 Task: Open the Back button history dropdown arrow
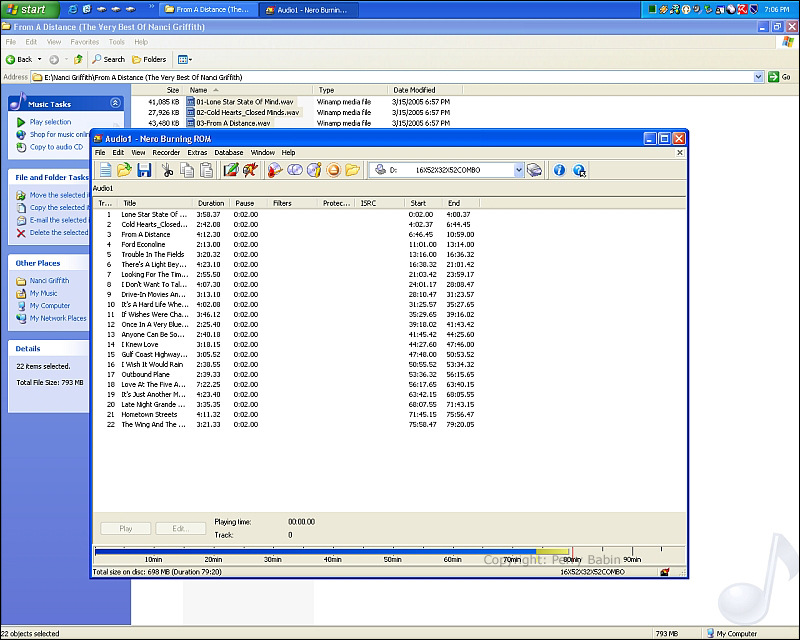(x=39, y=60)
